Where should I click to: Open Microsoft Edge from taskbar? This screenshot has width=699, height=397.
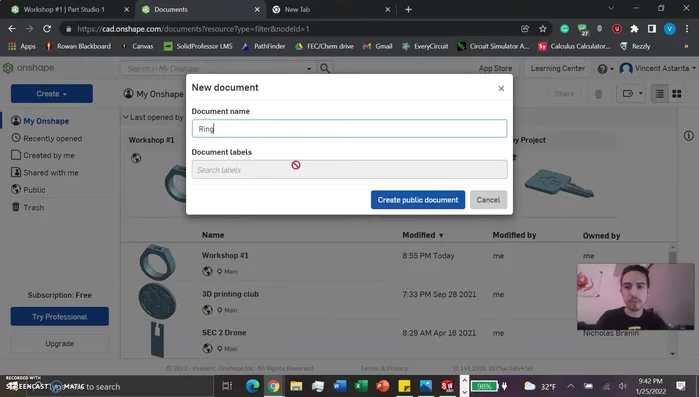point(252,386)
